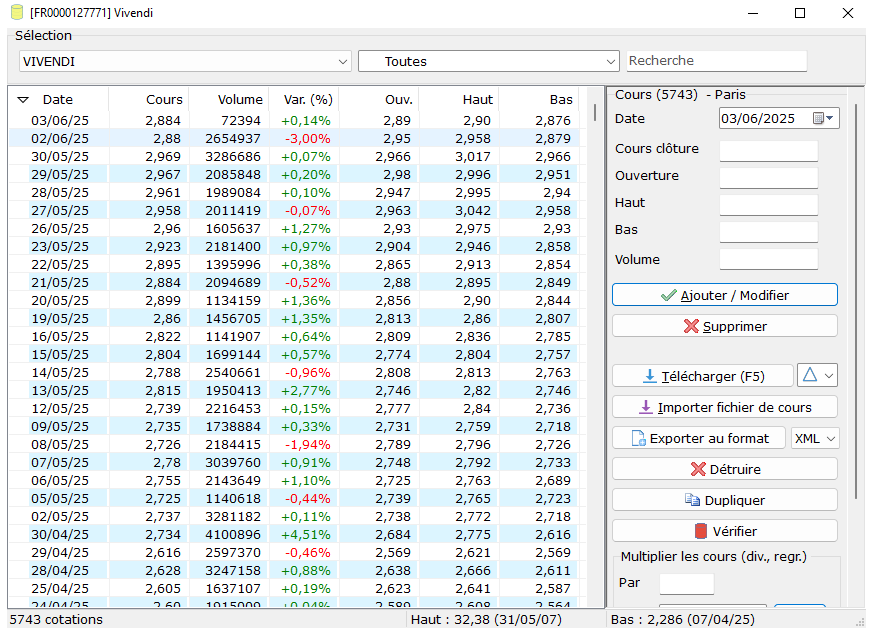Image resolution: width=870 pixels, height=629 pixels.
Task: Open the triangle source dropdown beside Télécharger
Action: pos(817,376)
